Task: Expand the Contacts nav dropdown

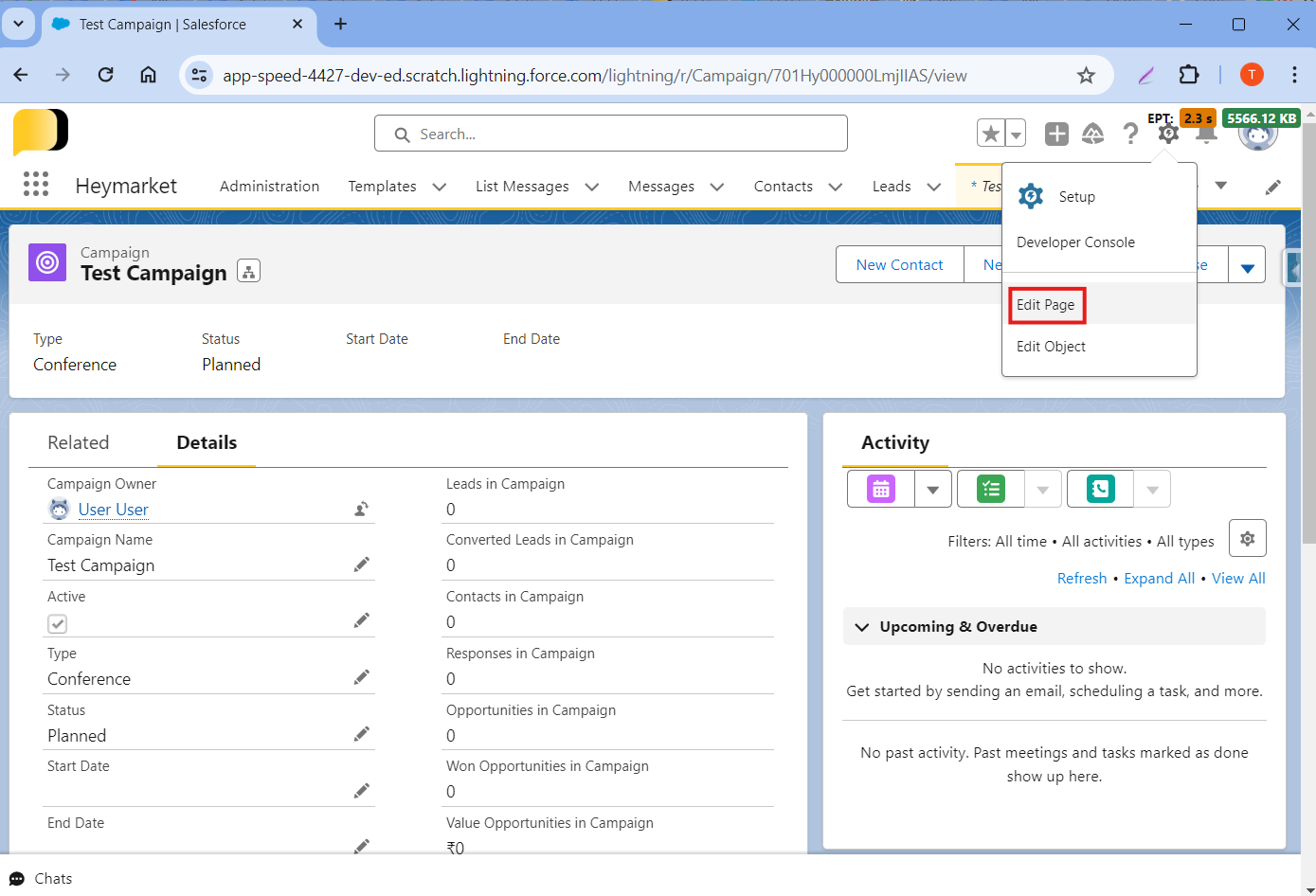Action: [x=836, y=187]
